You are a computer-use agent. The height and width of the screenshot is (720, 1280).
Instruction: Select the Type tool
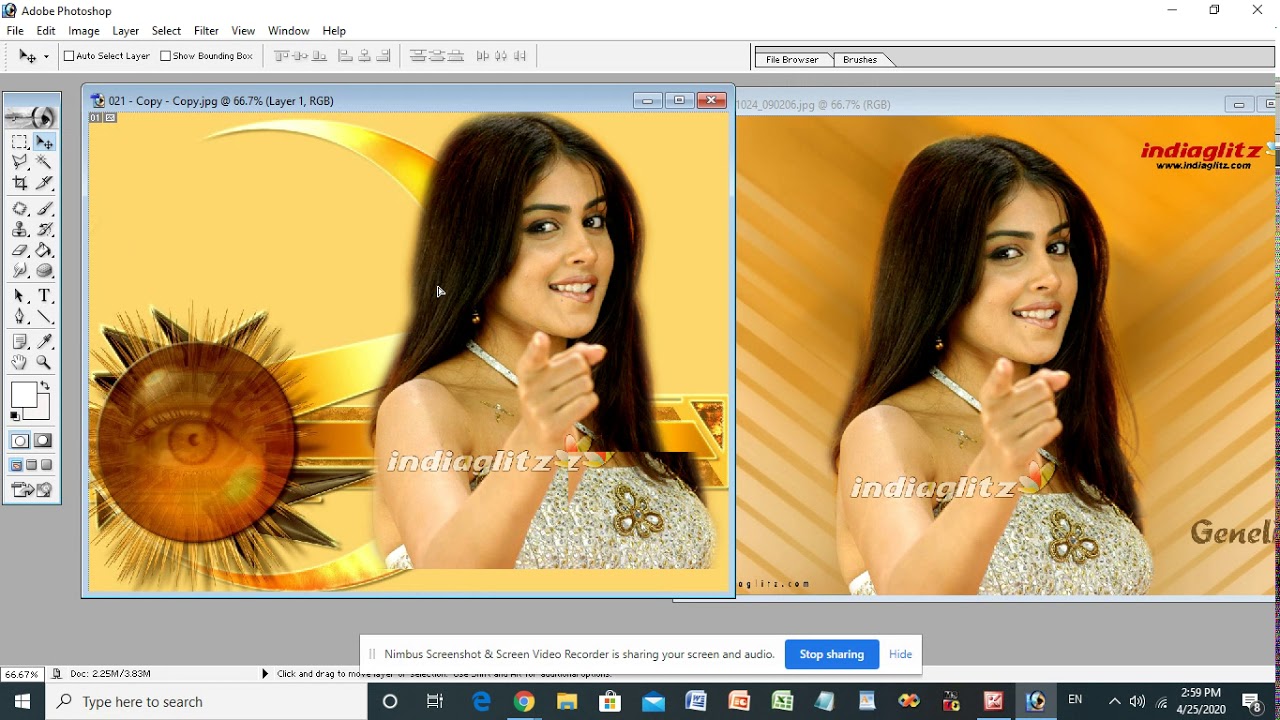coord(44,296)
